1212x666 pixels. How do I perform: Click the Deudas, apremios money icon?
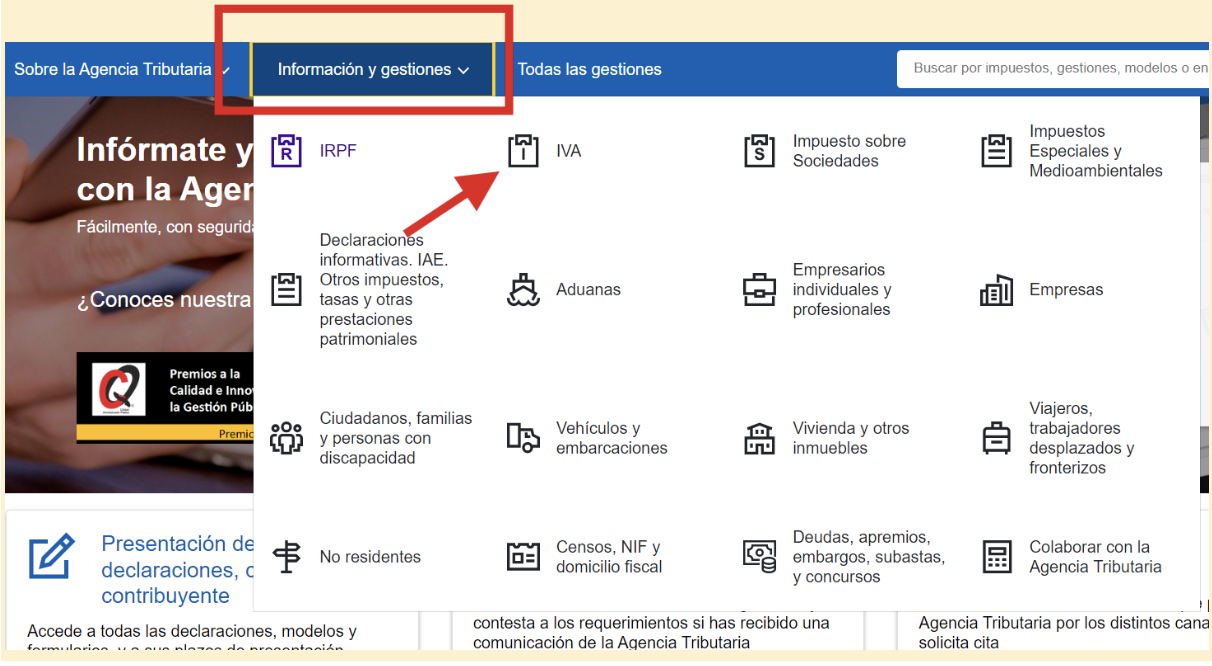click(x=760, y=557)
